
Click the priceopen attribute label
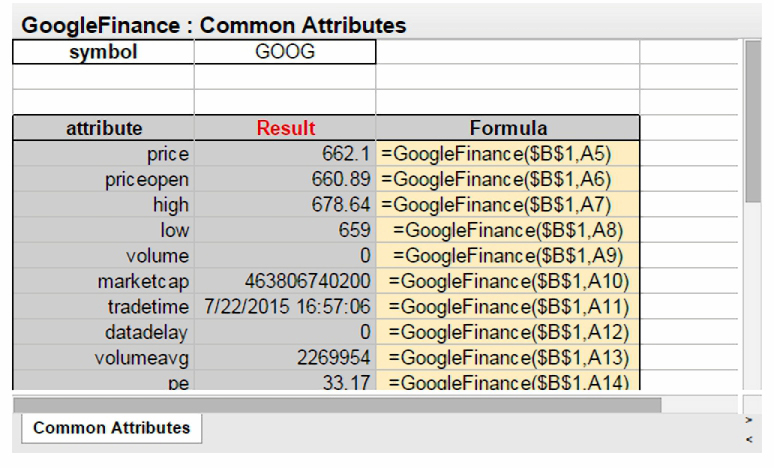click(x=147, y=180)
